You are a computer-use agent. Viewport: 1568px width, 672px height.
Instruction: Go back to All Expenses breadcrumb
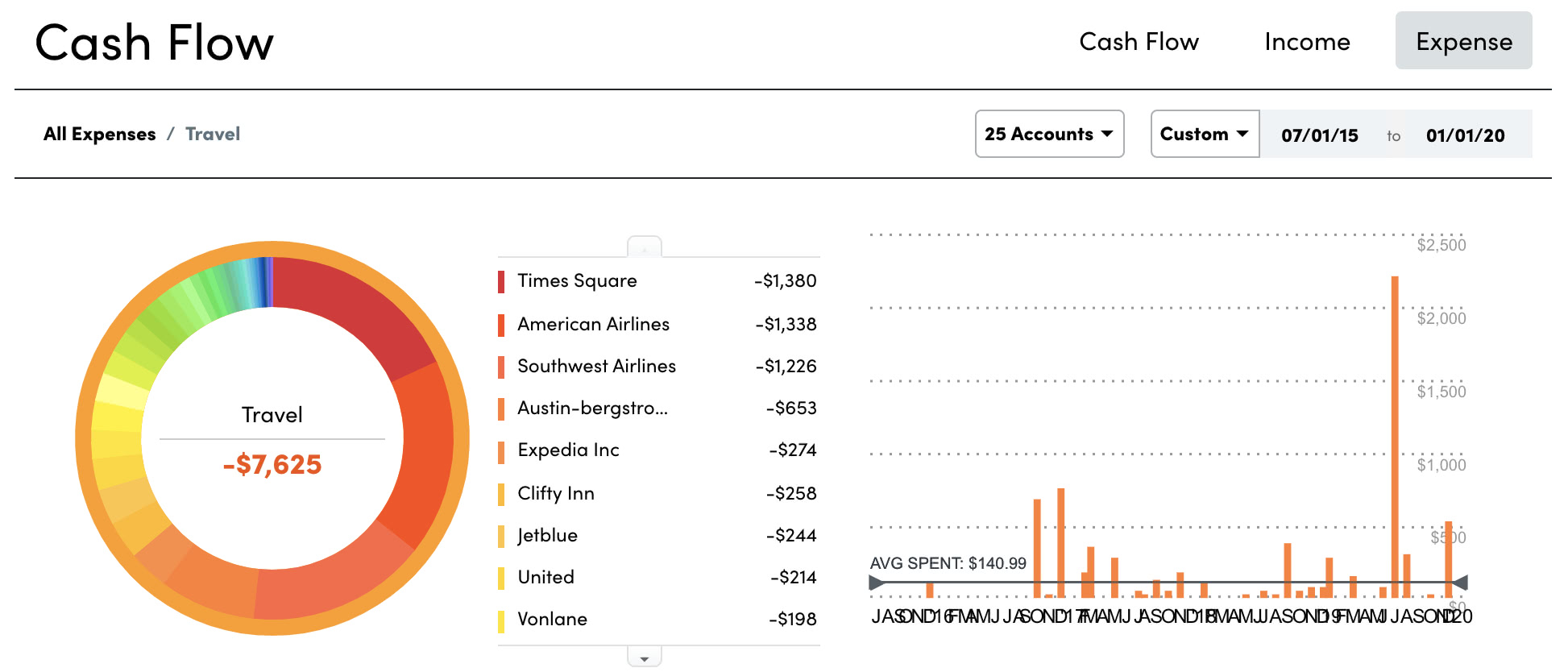(100, 134)
